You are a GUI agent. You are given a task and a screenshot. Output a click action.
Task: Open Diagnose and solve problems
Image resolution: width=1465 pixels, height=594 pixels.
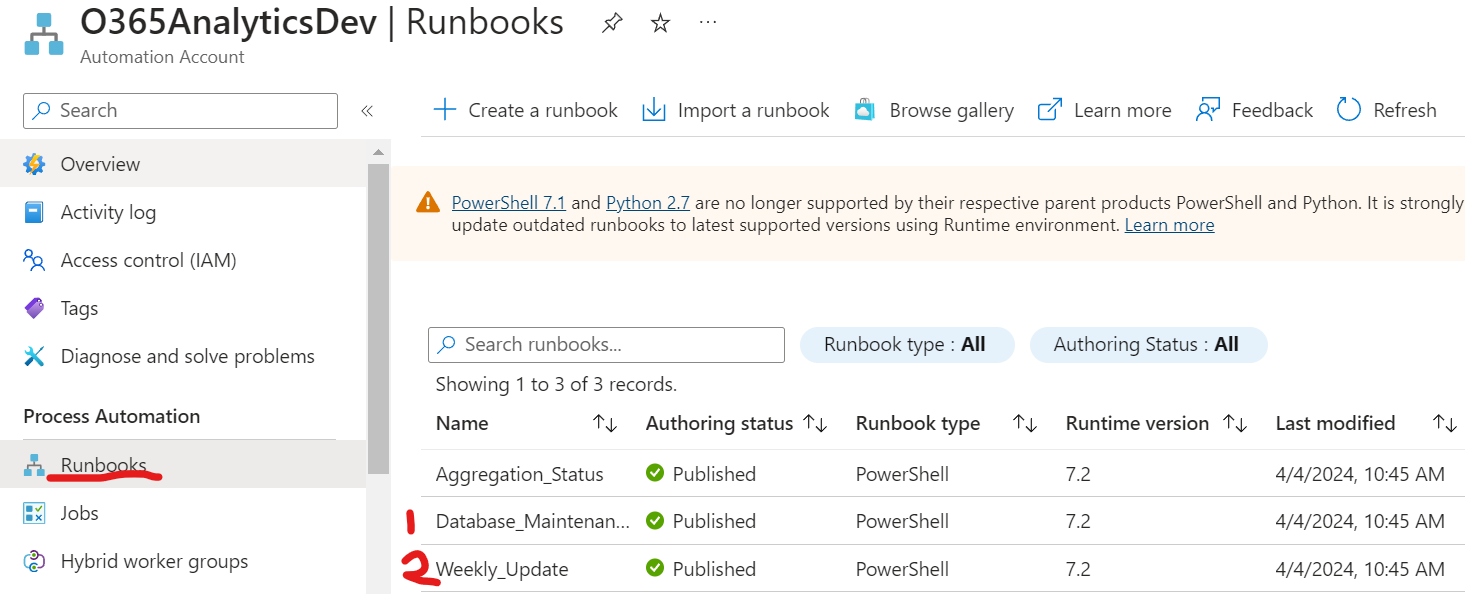click(184, 356)
